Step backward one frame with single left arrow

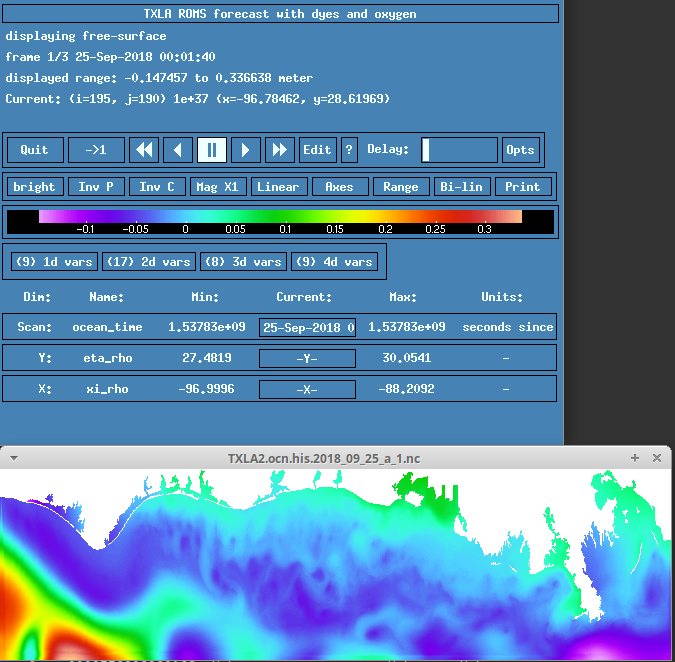click(178, 150)
